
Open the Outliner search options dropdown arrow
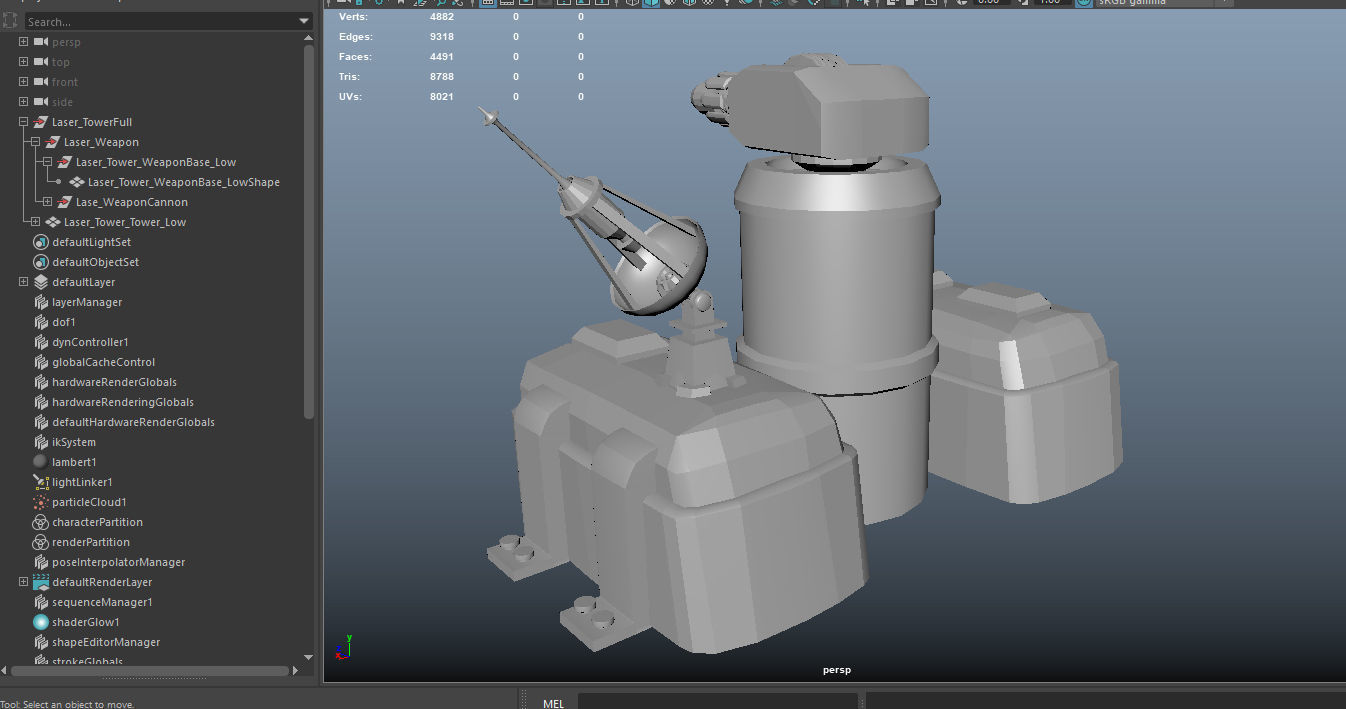coord(305,21)
